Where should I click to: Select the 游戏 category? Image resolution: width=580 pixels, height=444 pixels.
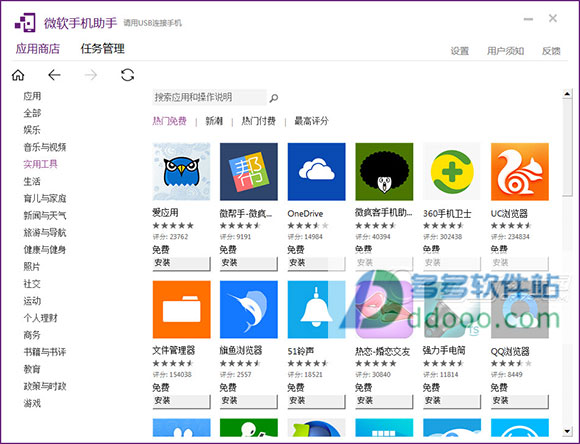[x=32, y=403]
